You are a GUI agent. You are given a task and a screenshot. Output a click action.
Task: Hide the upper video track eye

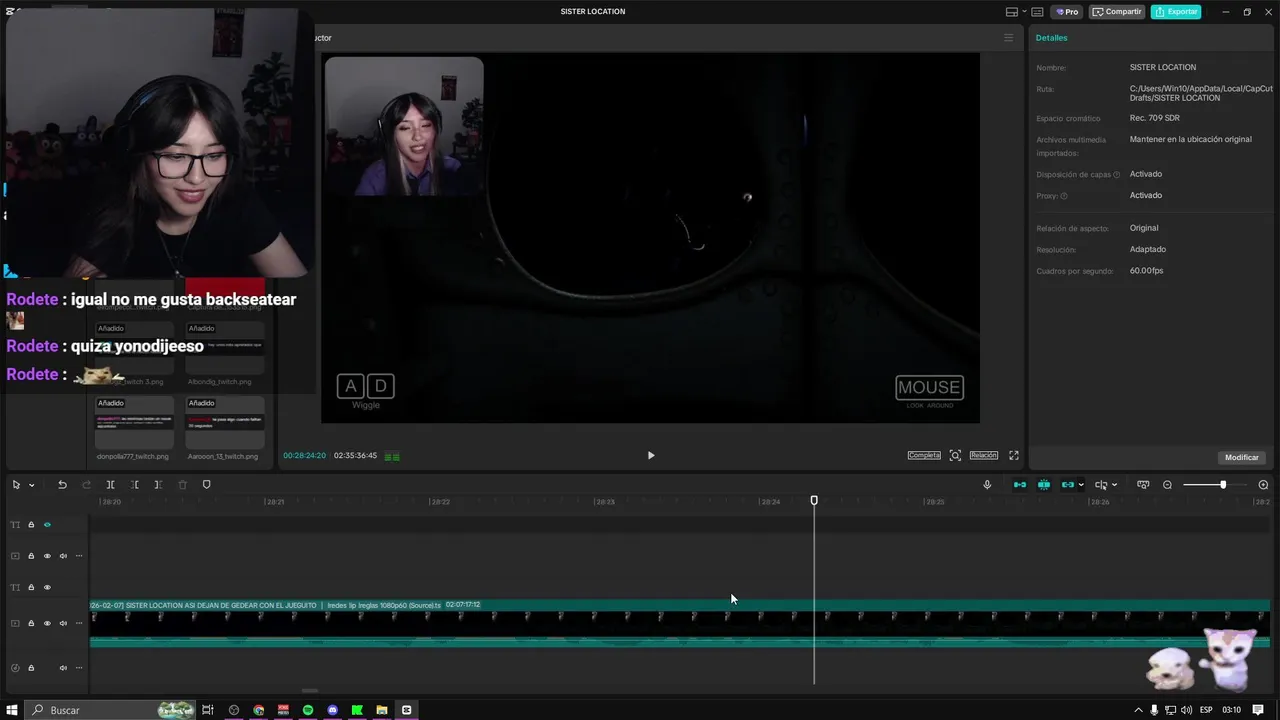47,556
